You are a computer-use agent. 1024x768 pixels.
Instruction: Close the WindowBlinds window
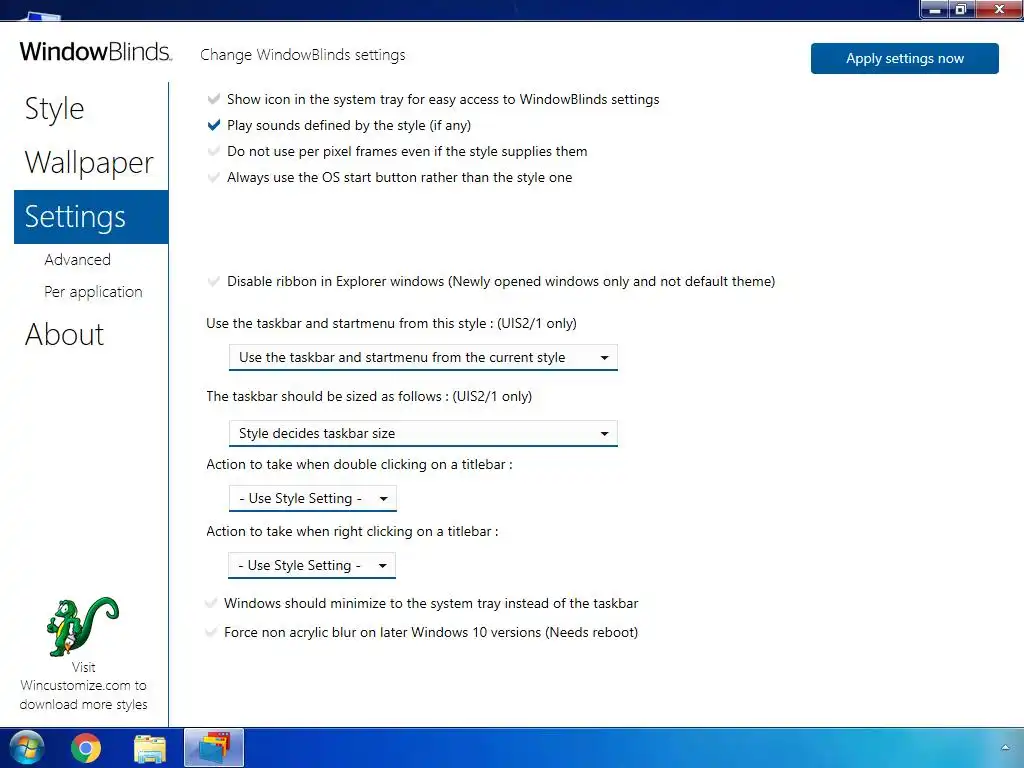pos(999,9)
